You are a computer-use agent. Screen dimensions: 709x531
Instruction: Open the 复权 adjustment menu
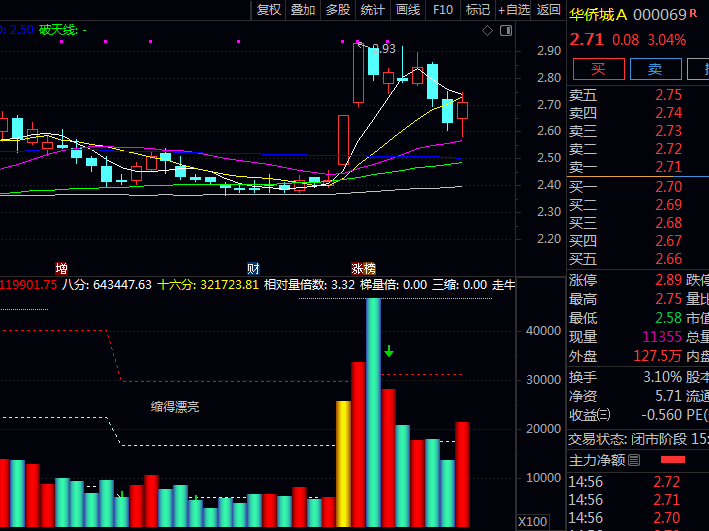(x=269, y=9)
